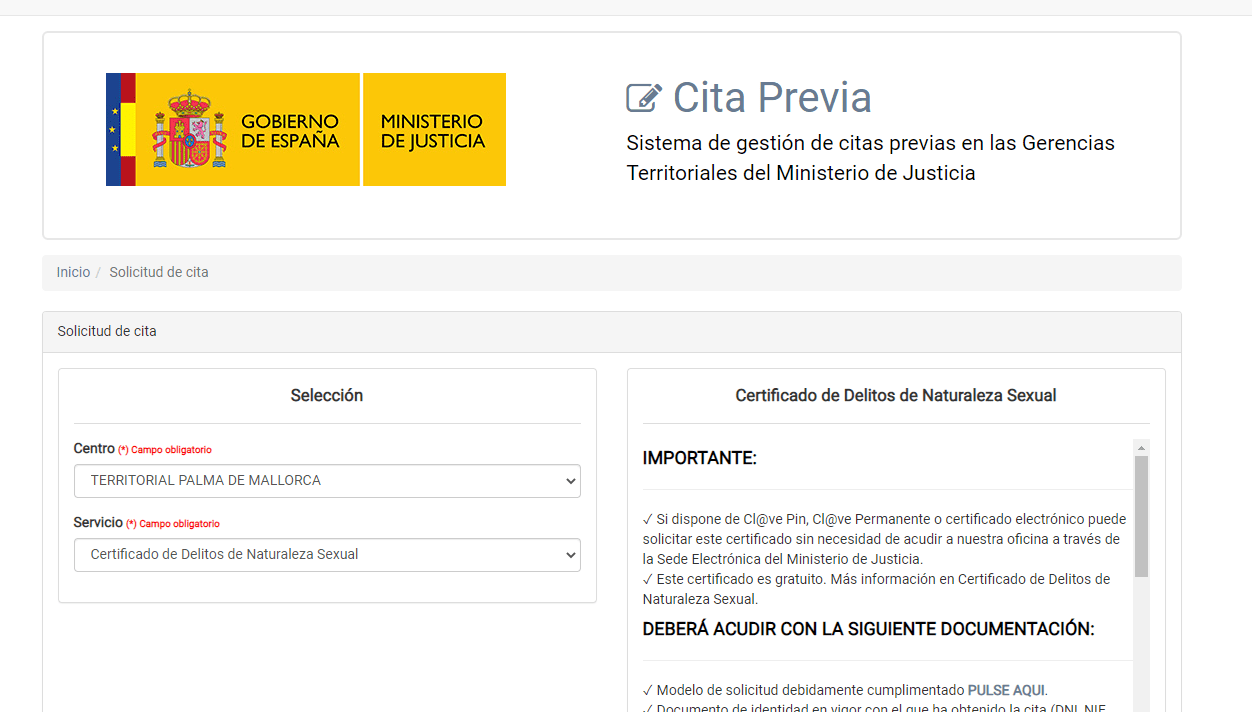Click the yellow Ministerio de Justicia logo
The height and width of the screenshot is (712, 1252).
(x=434, y=129)
